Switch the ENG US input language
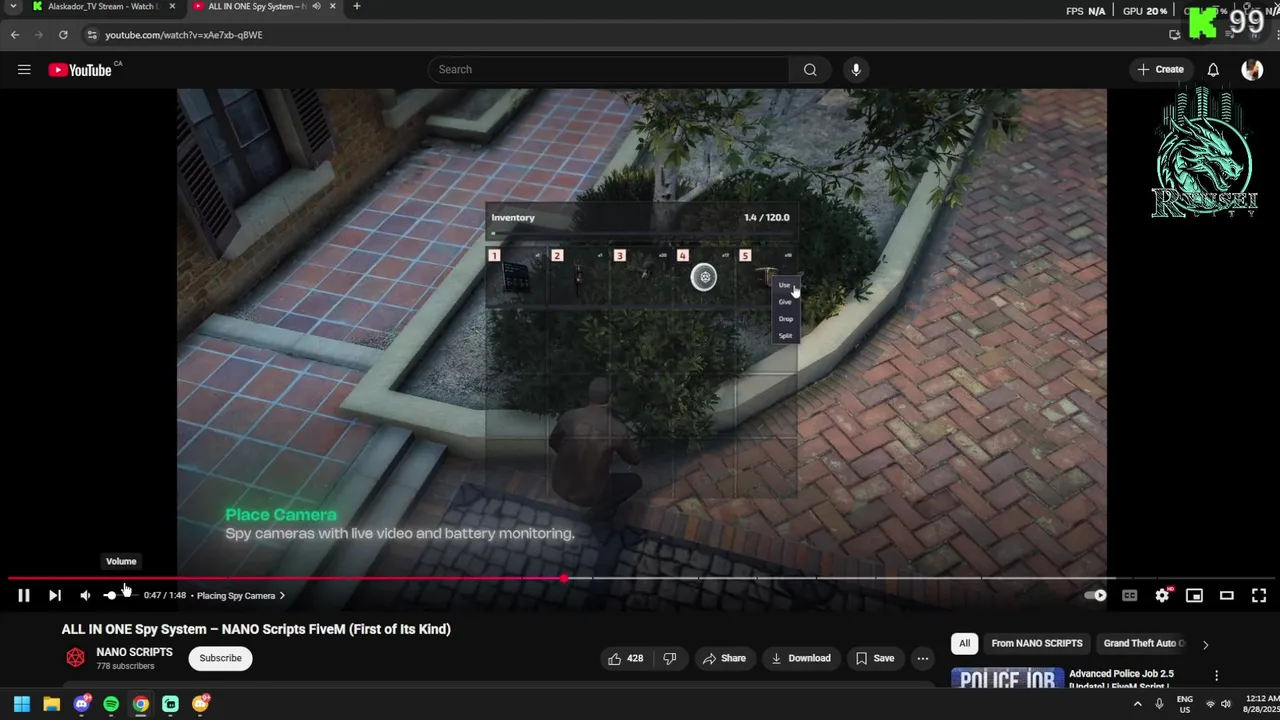The width and height of the screenshot is (1280, 720). (1185, 704)
